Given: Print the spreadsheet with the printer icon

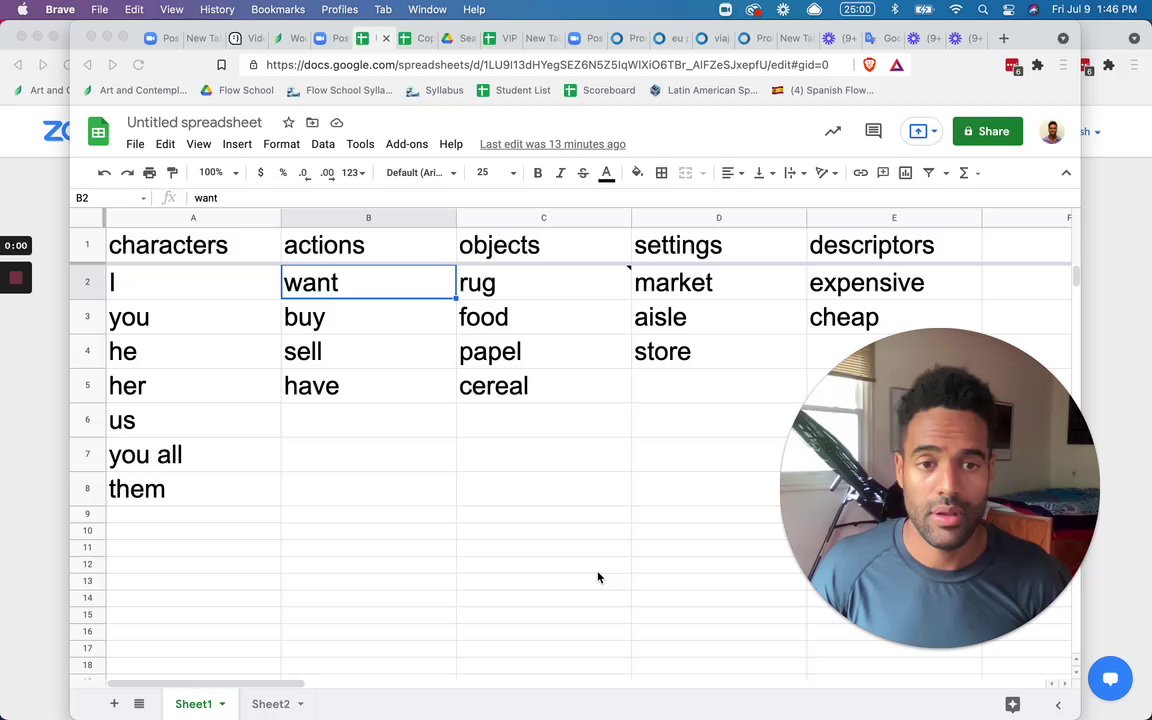Looking at the screenshot, I should [x=150, y=173].
